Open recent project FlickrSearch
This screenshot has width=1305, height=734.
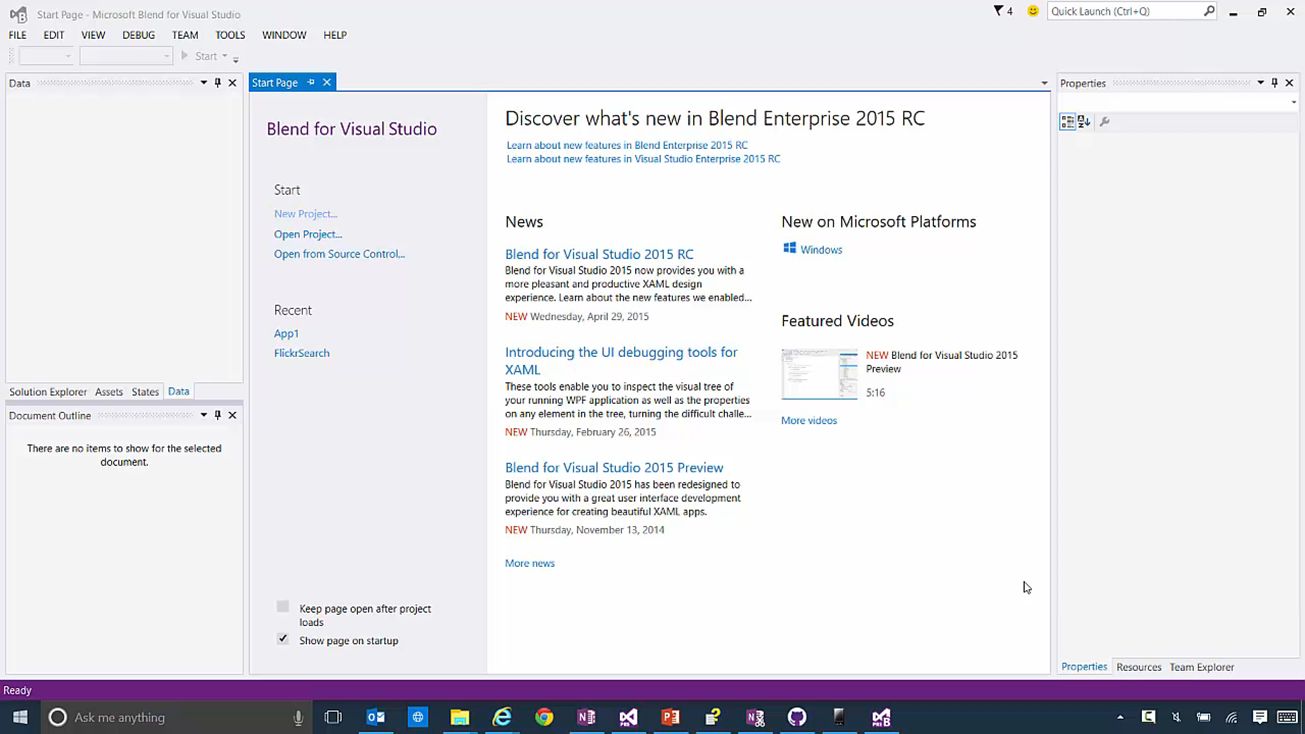point(302,353)
